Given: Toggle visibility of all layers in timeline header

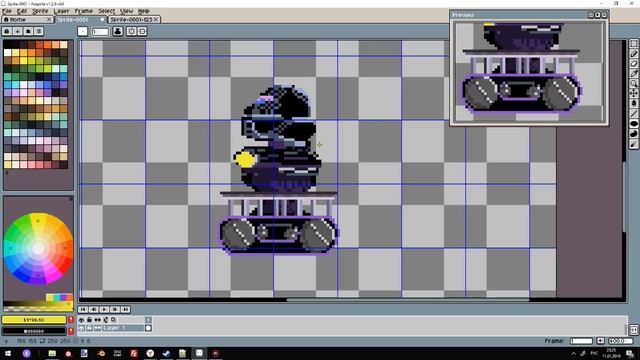Looking at the screenshot, I should [x=82, y=320].
